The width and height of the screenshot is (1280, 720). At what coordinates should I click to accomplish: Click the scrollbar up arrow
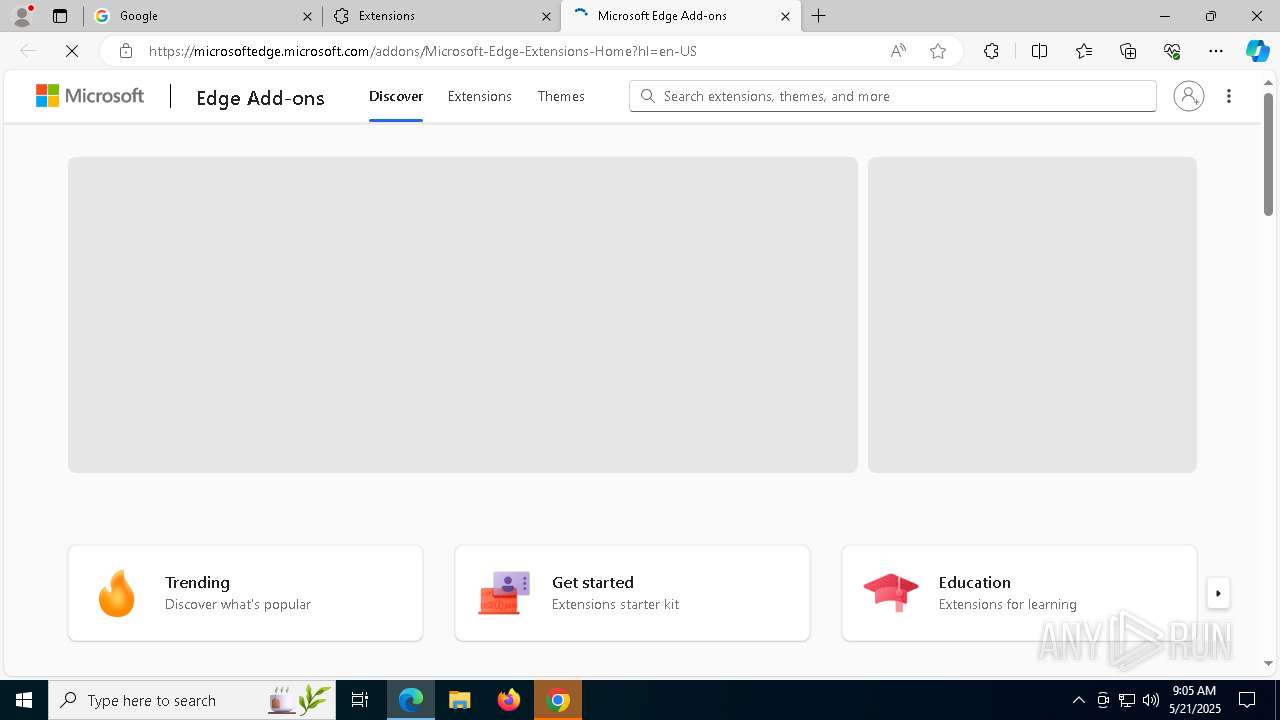click(x=1268, y=82)
